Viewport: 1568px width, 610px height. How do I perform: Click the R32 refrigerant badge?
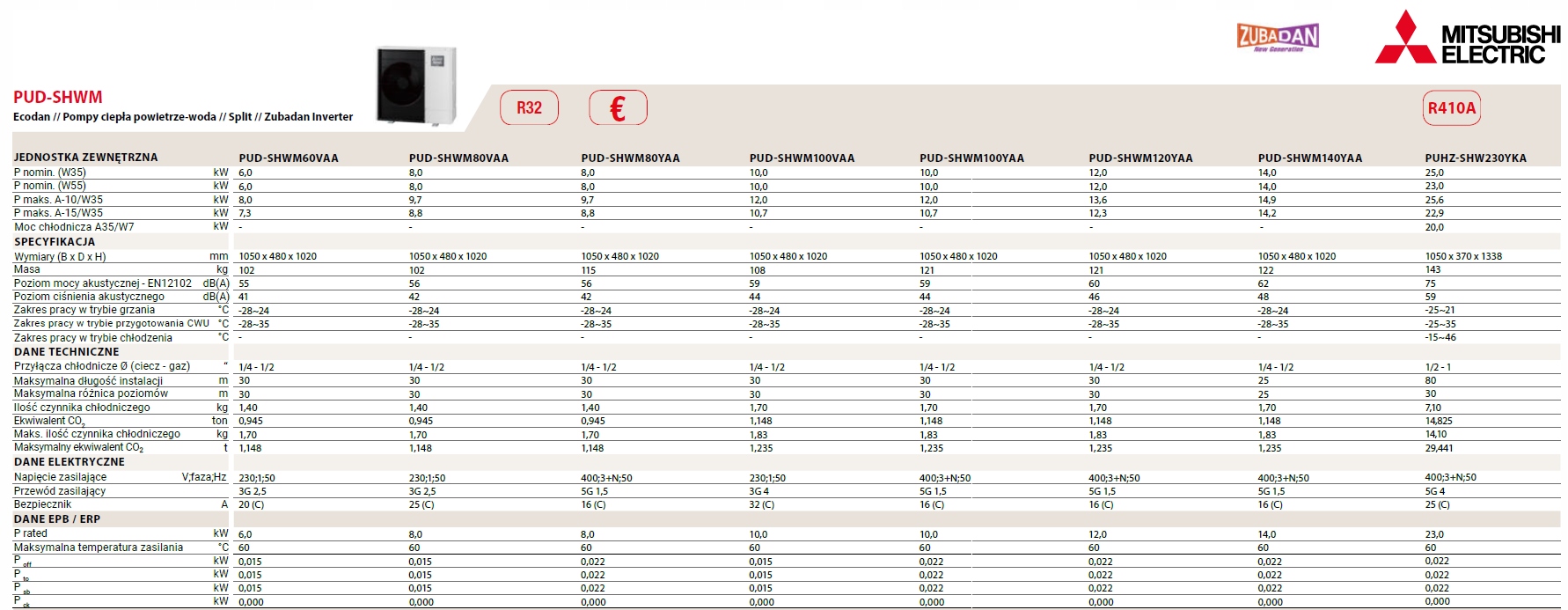coord(529,107)
